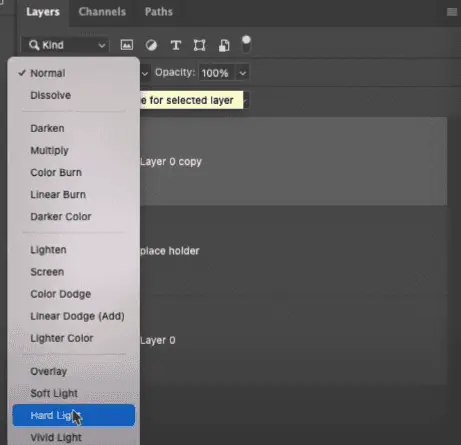Filter layers by pixel layer icon
This screenshot has width=461, height=445.
[127, 45]
